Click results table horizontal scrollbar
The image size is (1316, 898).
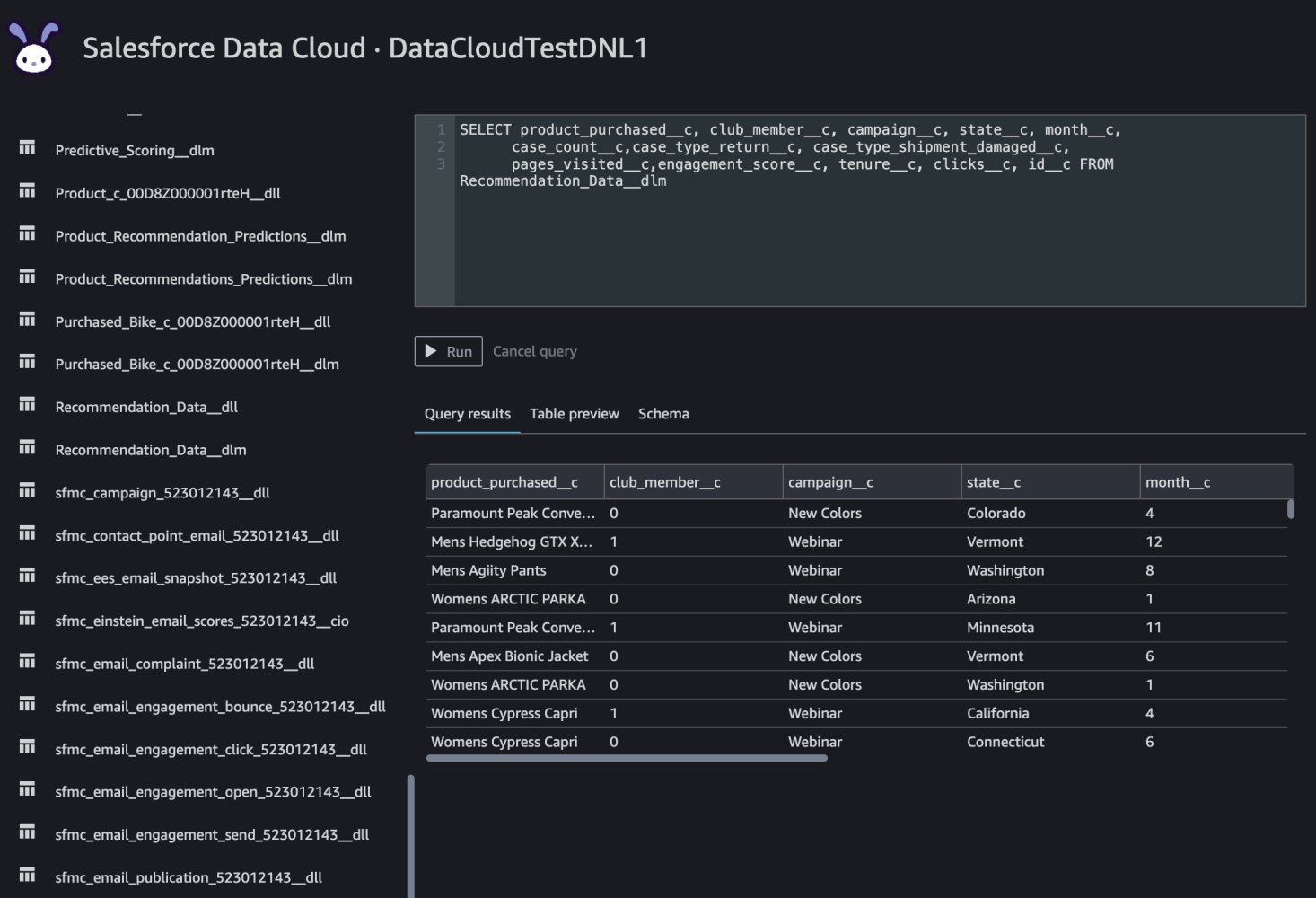[x=627, y=758]
